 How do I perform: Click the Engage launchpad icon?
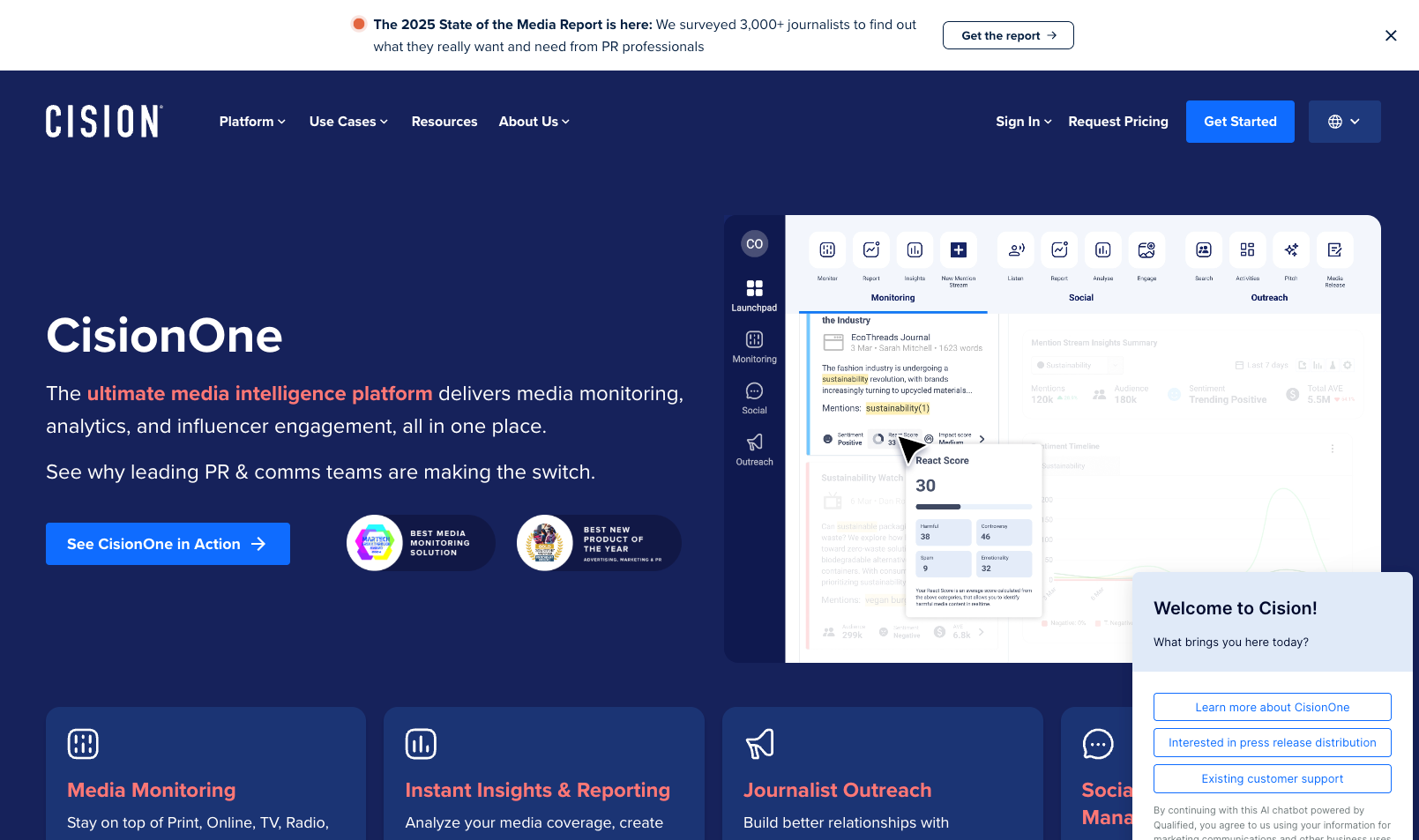click(1146, 250)
